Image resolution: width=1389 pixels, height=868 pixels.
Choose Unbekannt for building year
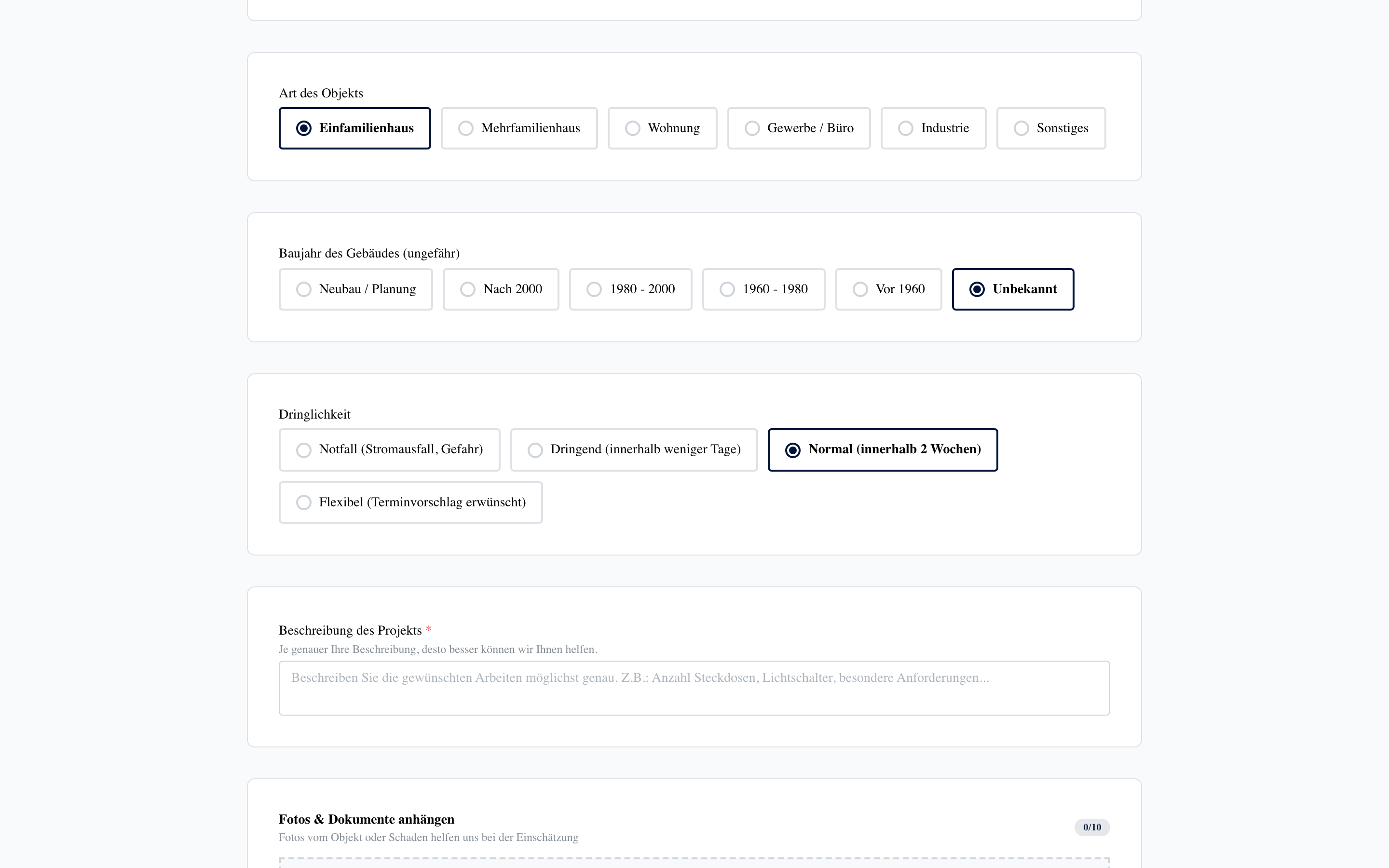click(x=1012, y=289)
